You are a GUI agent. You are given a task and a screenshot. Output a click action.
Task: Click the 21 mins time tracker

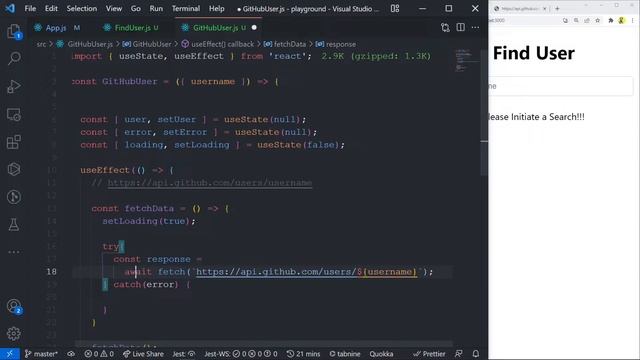pos(303,354)
